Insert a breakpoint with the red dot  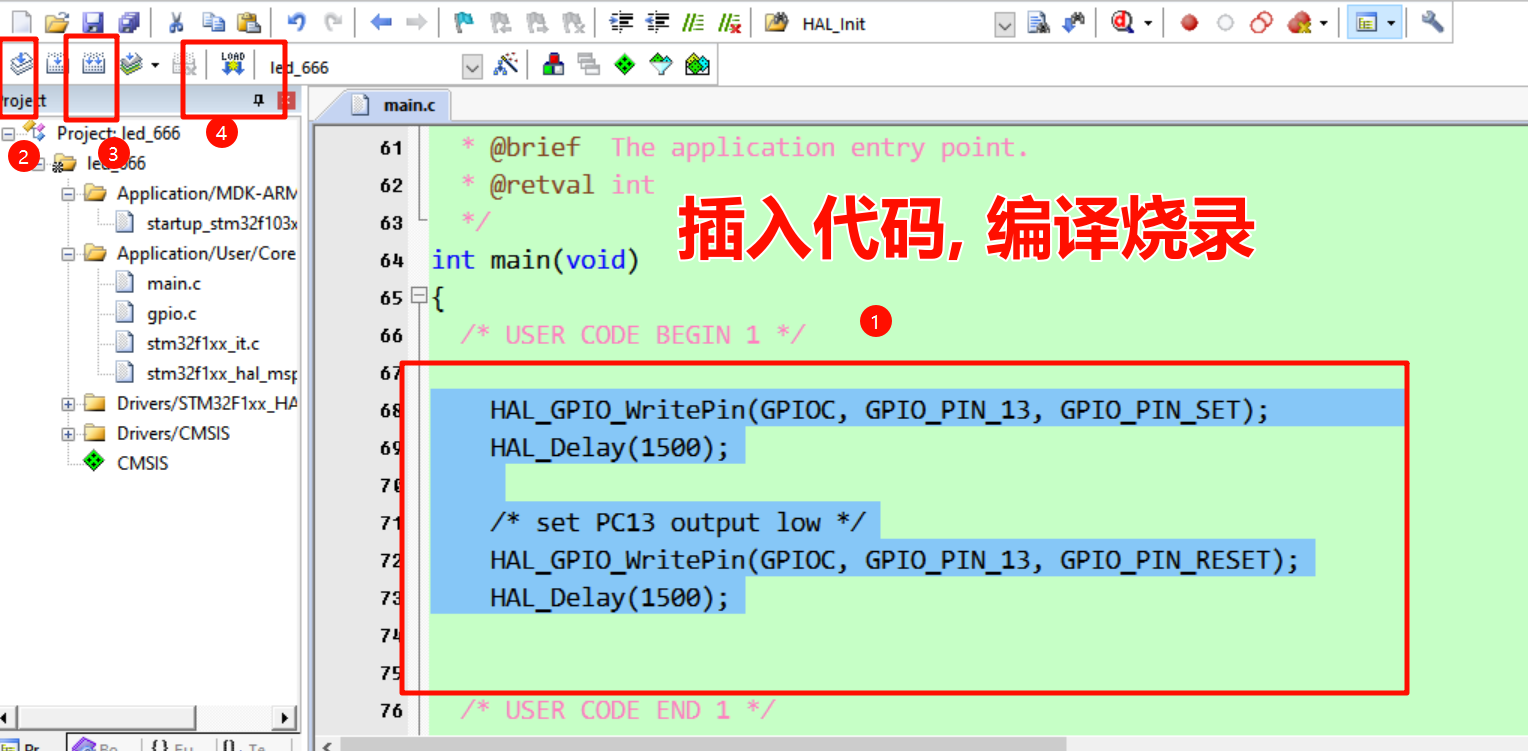1189,23
